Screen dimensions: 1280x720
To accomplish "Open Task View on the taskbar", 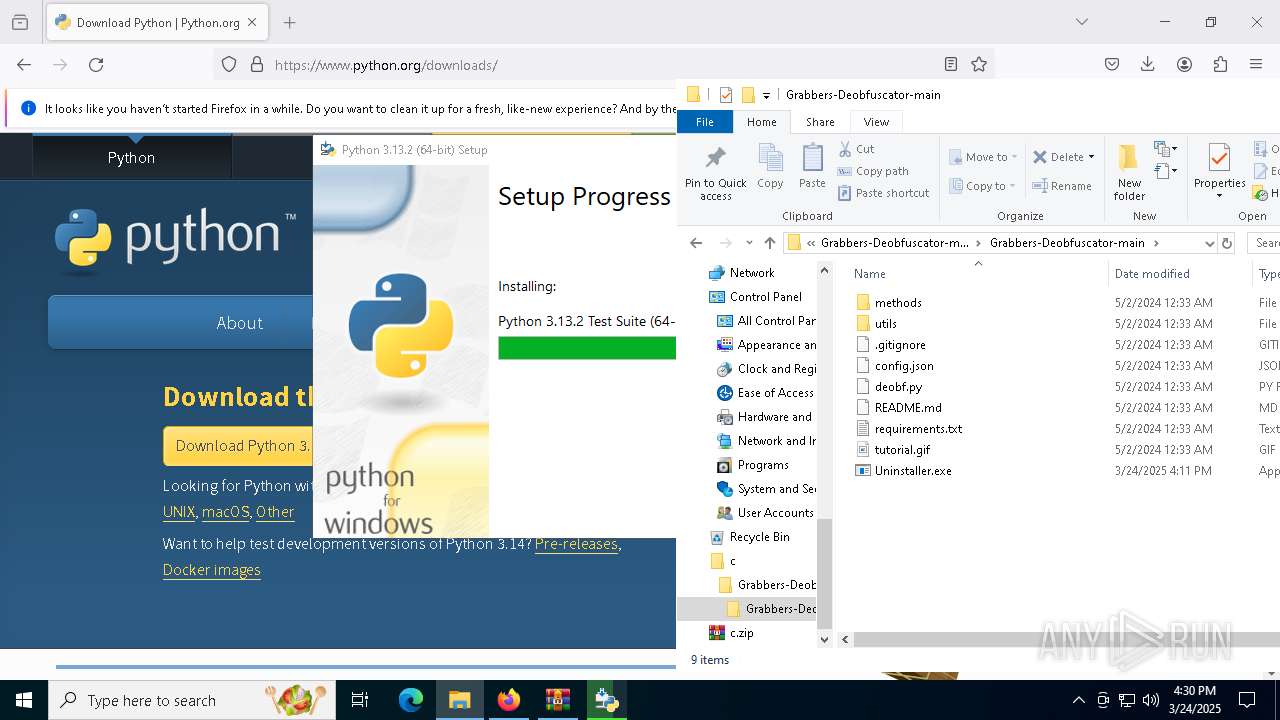I will point(360,700).
